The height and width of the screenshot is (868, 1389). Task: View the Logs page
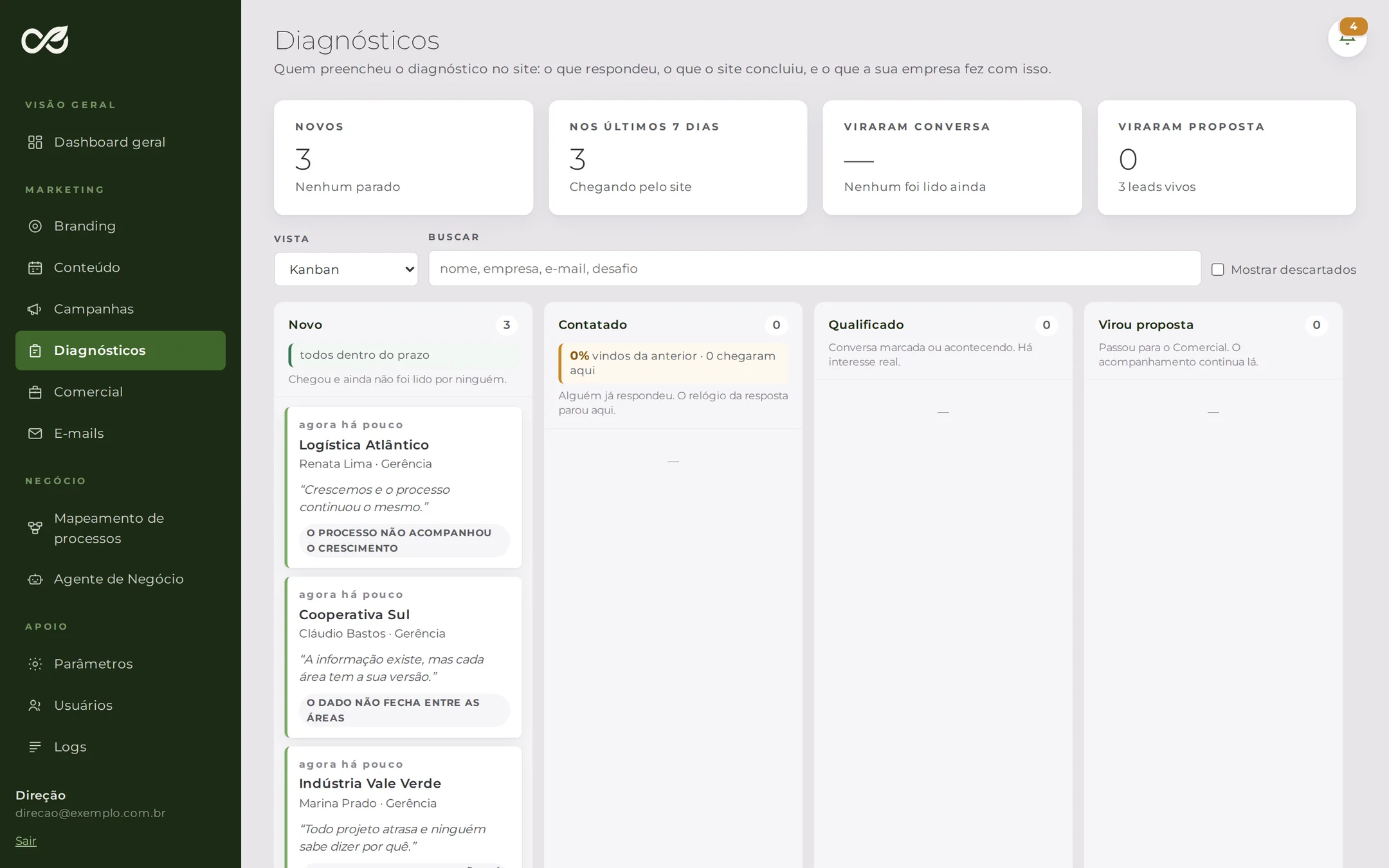(121, 747)
